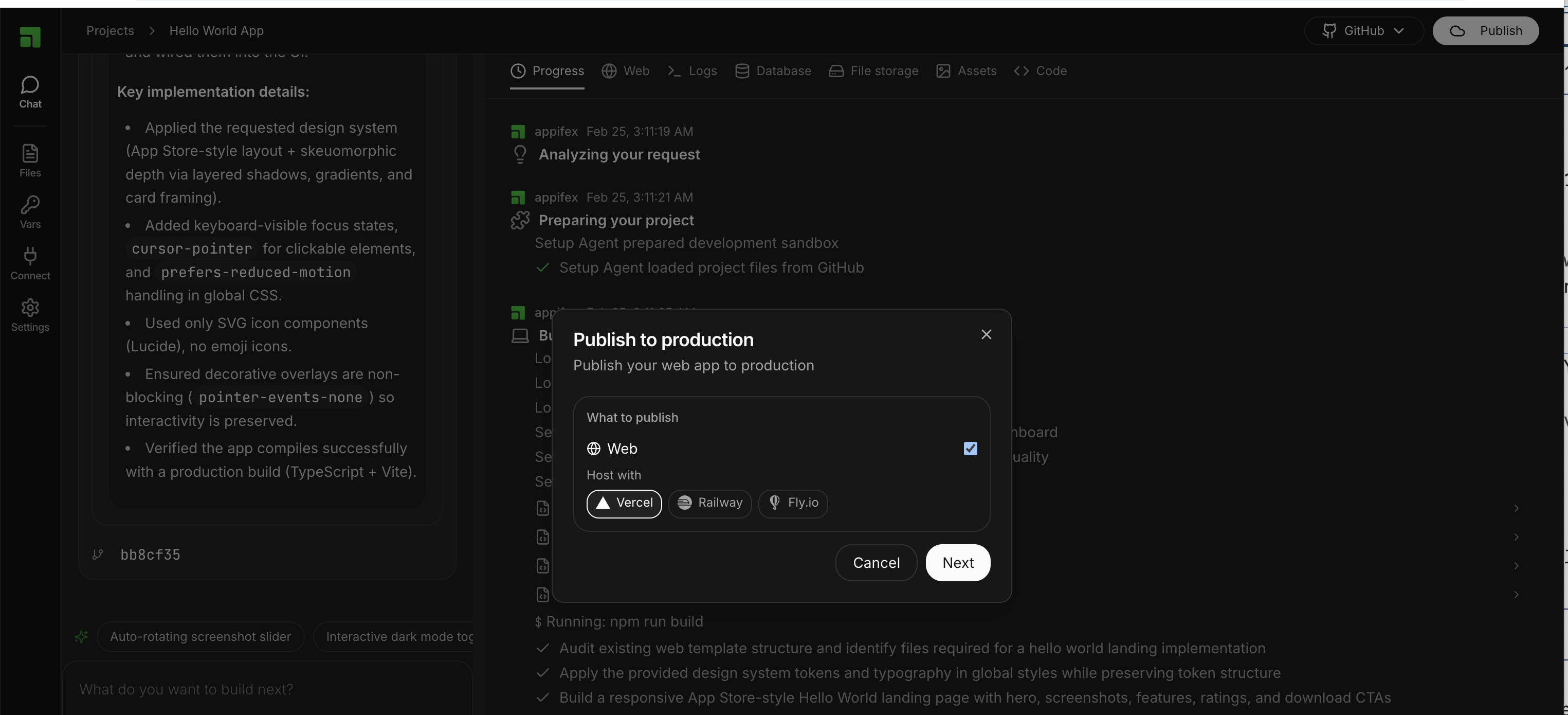Click the Next button
Image resolution: width=1568 pixels, height=715 pixels.
(x=957, y=563)
